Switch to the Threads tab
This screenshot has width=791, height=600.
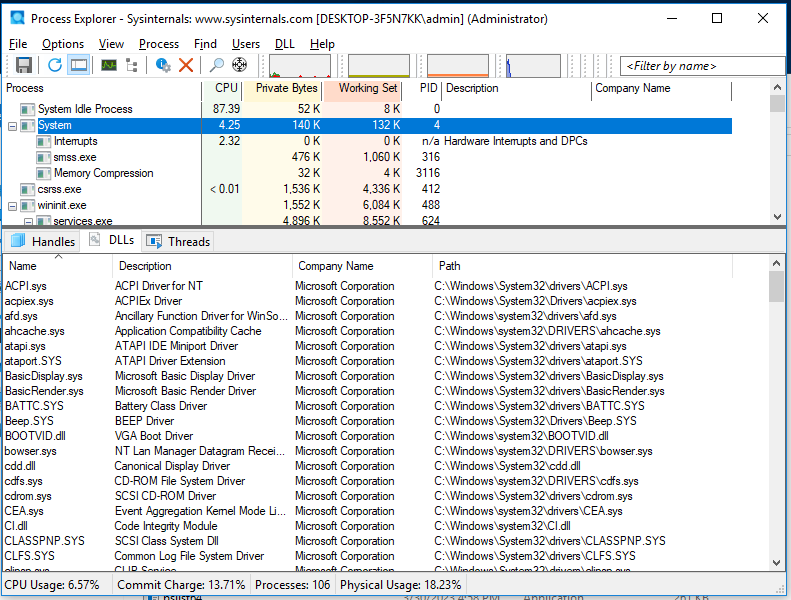coord(178,242)
